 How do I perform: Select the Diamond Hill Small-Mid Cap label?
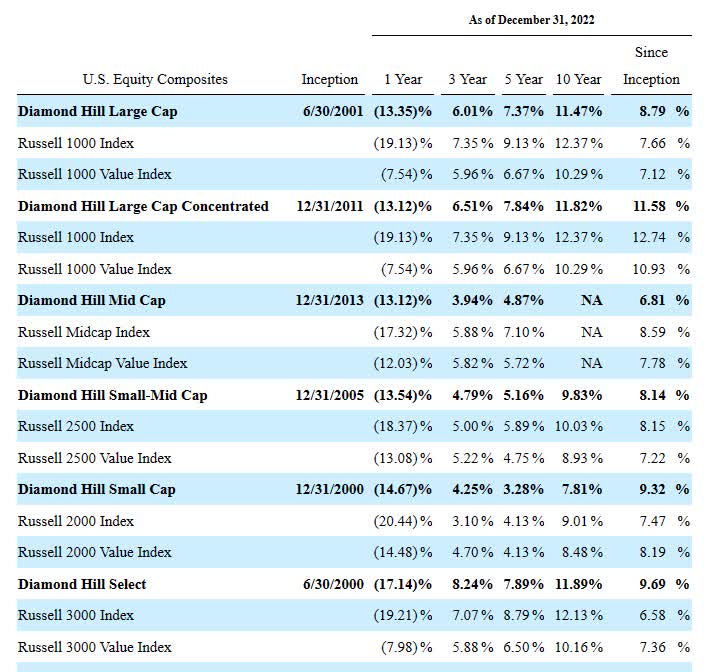pyautogui.click(x=113, y=395)
